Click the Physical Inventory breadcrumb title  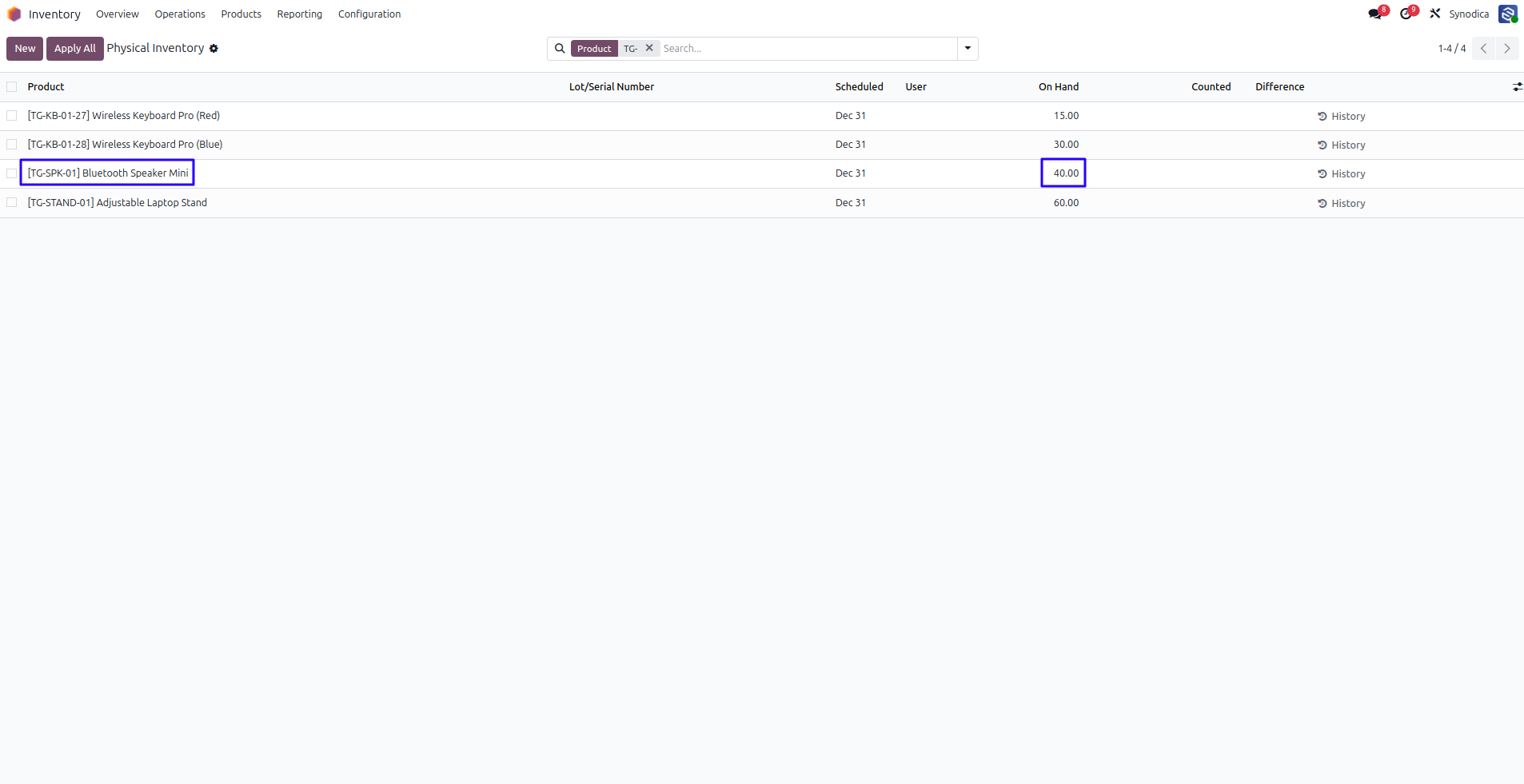155,48
